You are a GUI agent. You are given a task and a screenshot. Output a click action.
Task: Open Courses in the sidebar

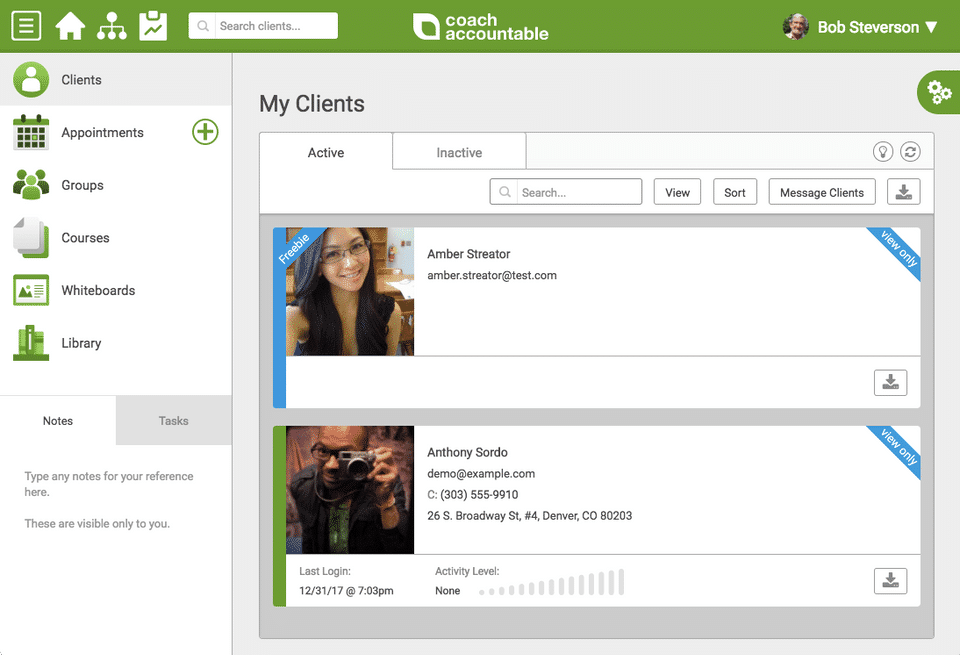[x=116, y=238]
